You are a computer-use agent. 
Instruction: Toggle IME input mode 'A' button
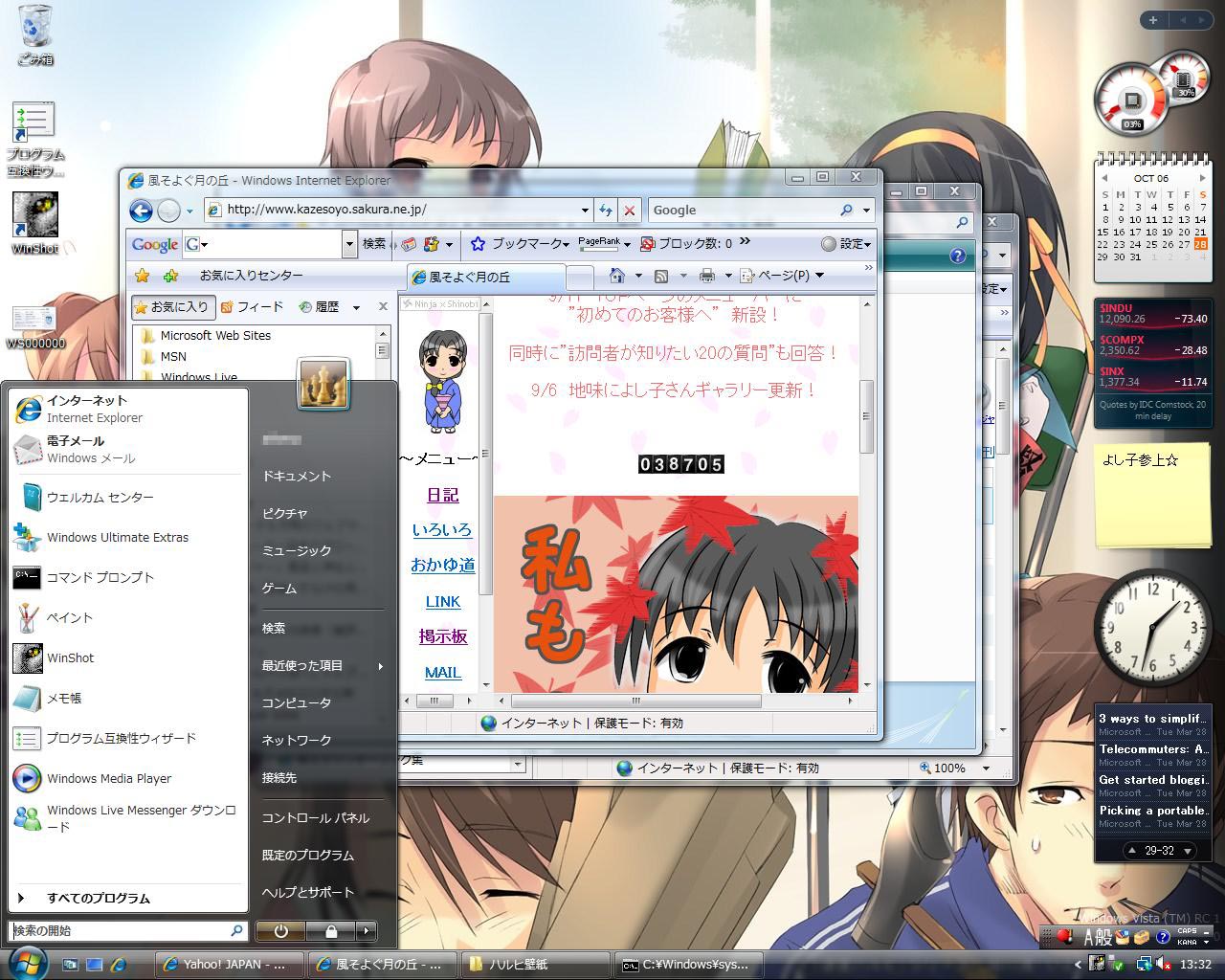[1090, 937]
